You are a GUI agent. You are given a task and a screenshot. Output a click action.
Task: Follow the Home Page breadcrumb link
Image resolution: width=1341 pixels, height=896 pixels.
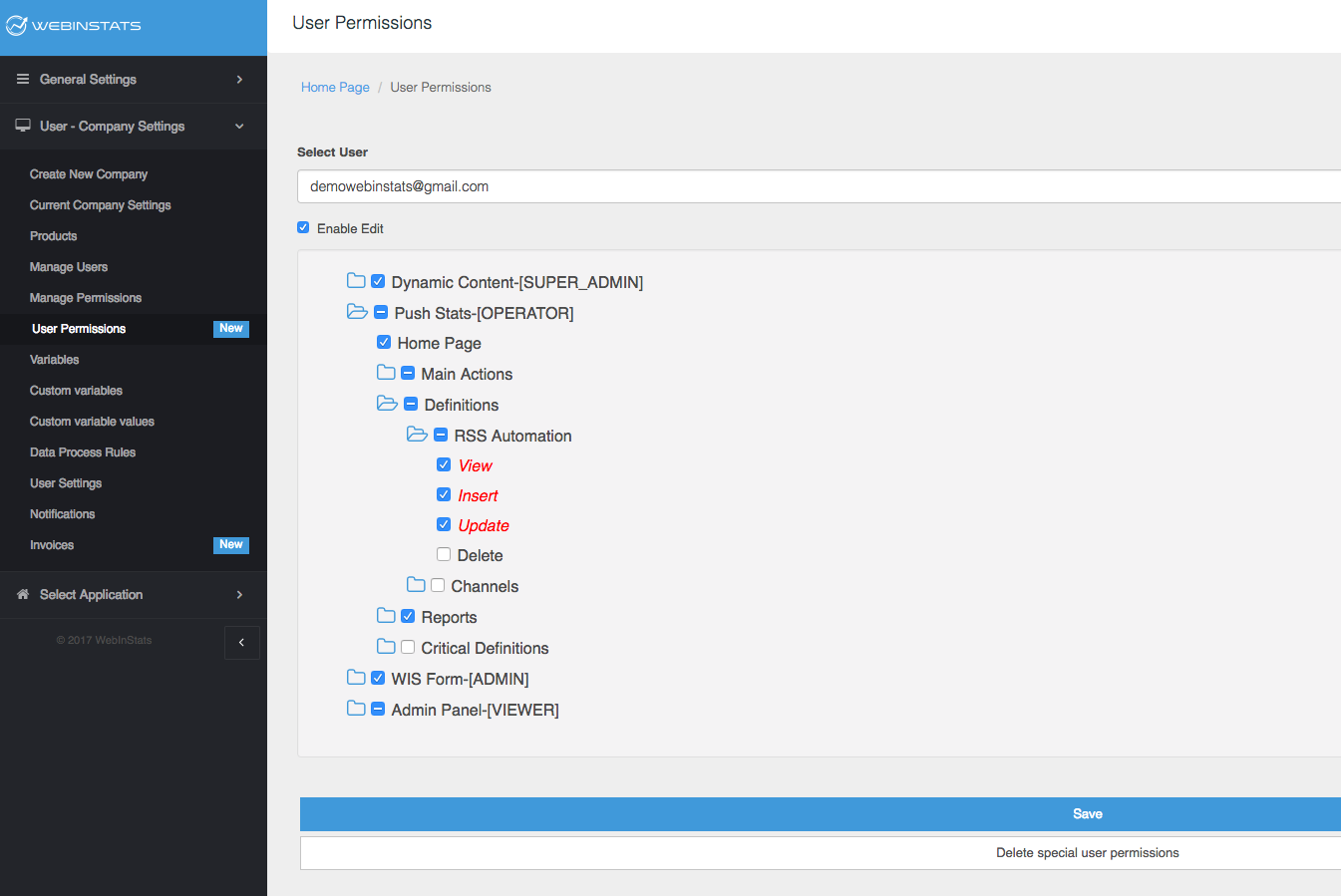coord(335,88)
